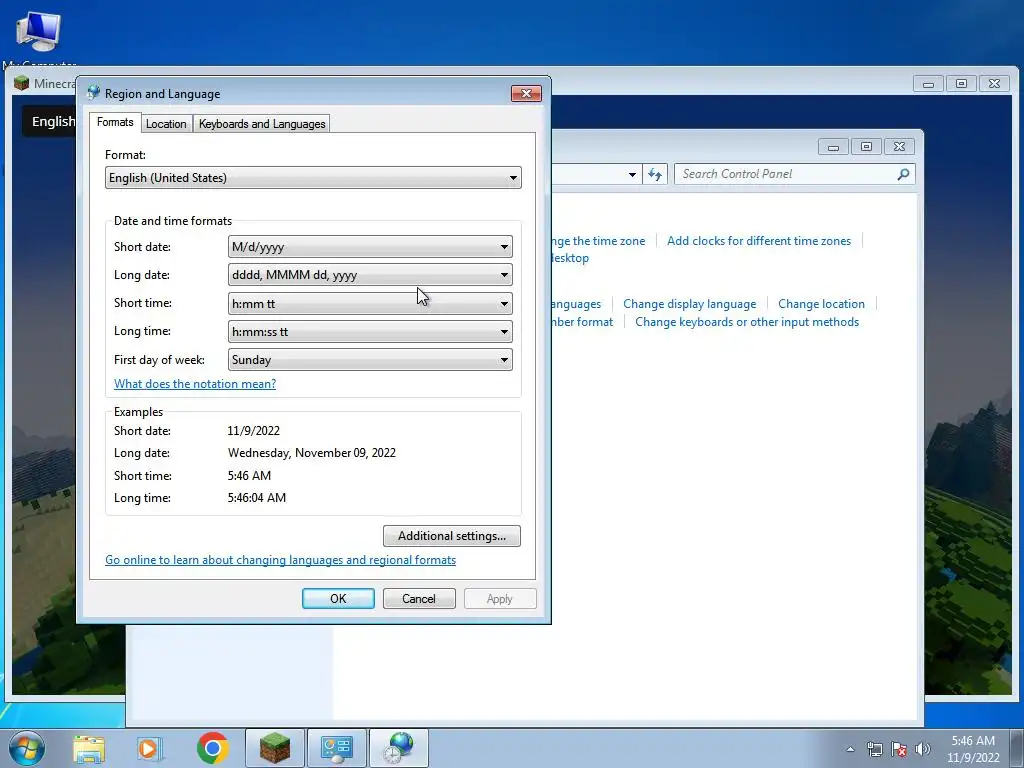The width and height of the screenshot is (1024, 768).
Task: Open the Short time format dropdown
Action: (x=370, y=304)
